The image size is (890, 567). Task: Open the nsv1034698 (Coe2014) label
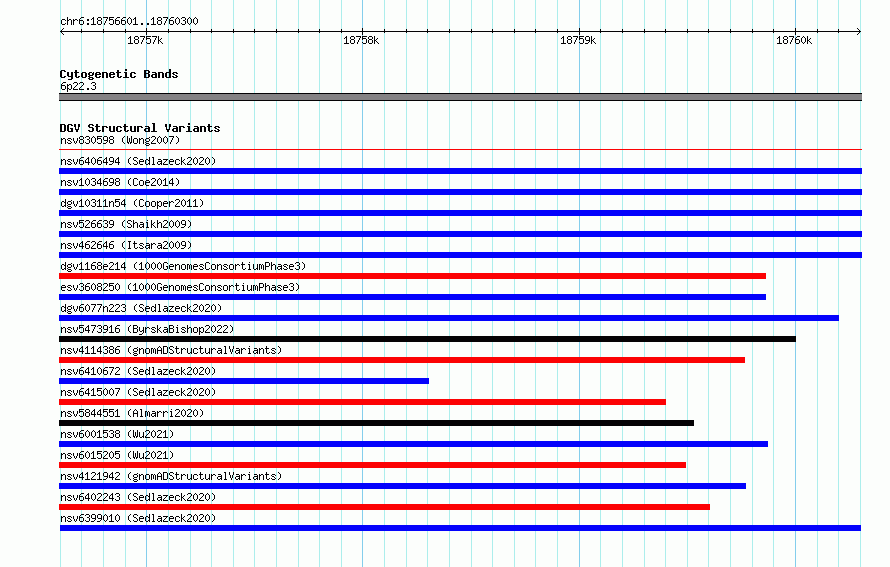pos(120,182)
